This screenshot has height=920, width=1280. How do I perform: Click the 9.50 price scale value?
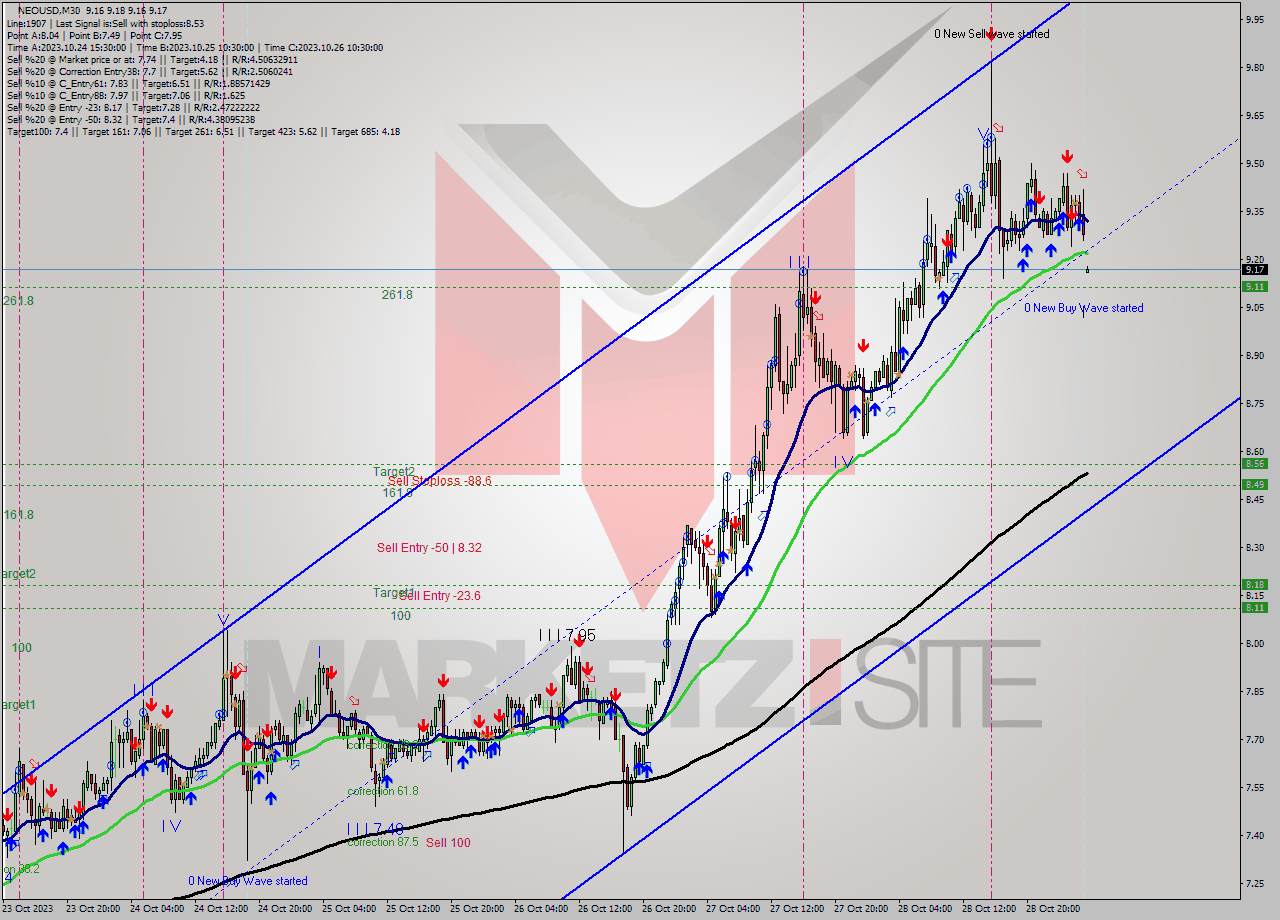[x=1254, y=163]
